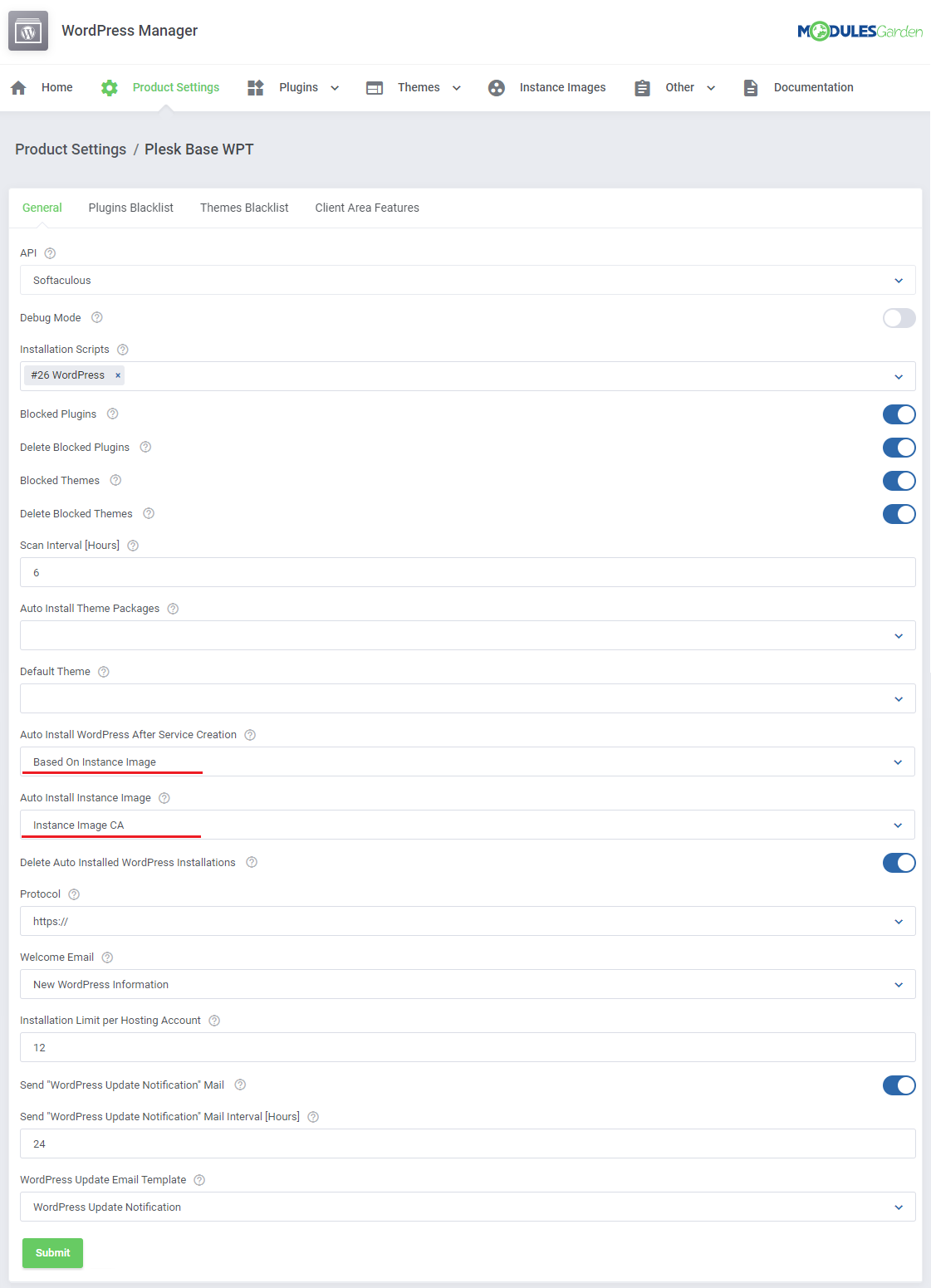Viewport: 931px width, 1288px height.
Task: Show help tooltip next to Blocked Plugins
Action: click(113, 414)
